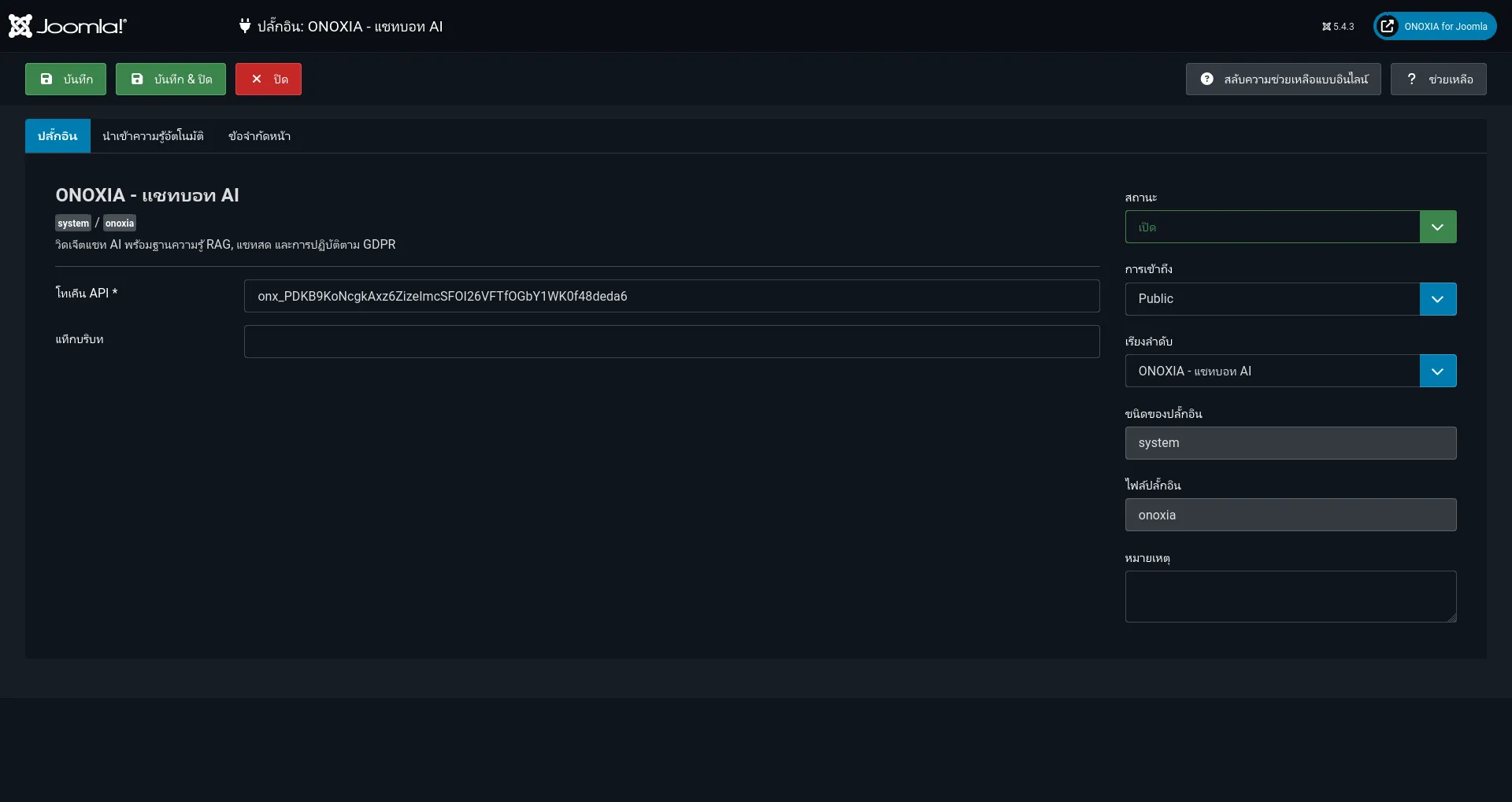This screenshot has width=1512, height=802.
Task: Click the green chevron on the สถานะ dropdown
Action: pos(1438,227)
